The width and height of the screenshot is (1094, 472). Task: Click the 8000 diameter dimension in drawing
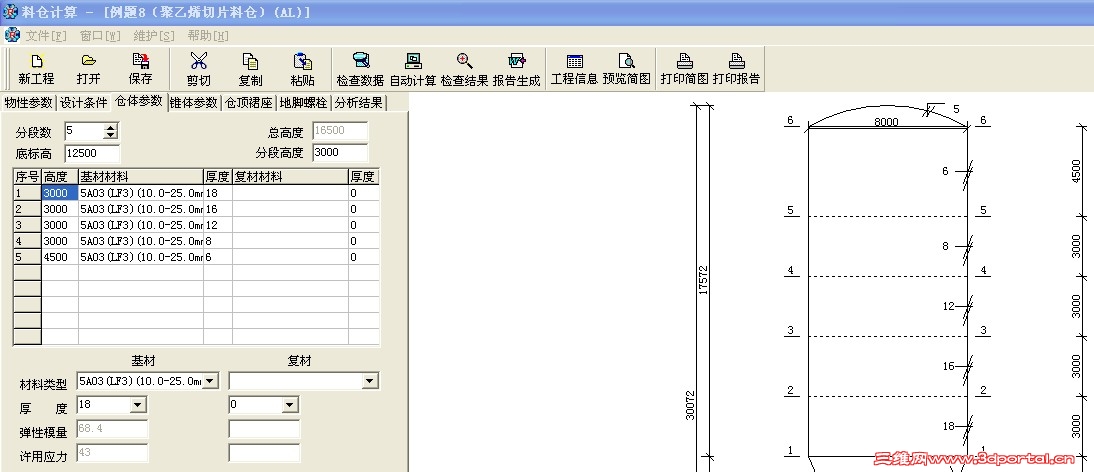(x=886, y=122)
